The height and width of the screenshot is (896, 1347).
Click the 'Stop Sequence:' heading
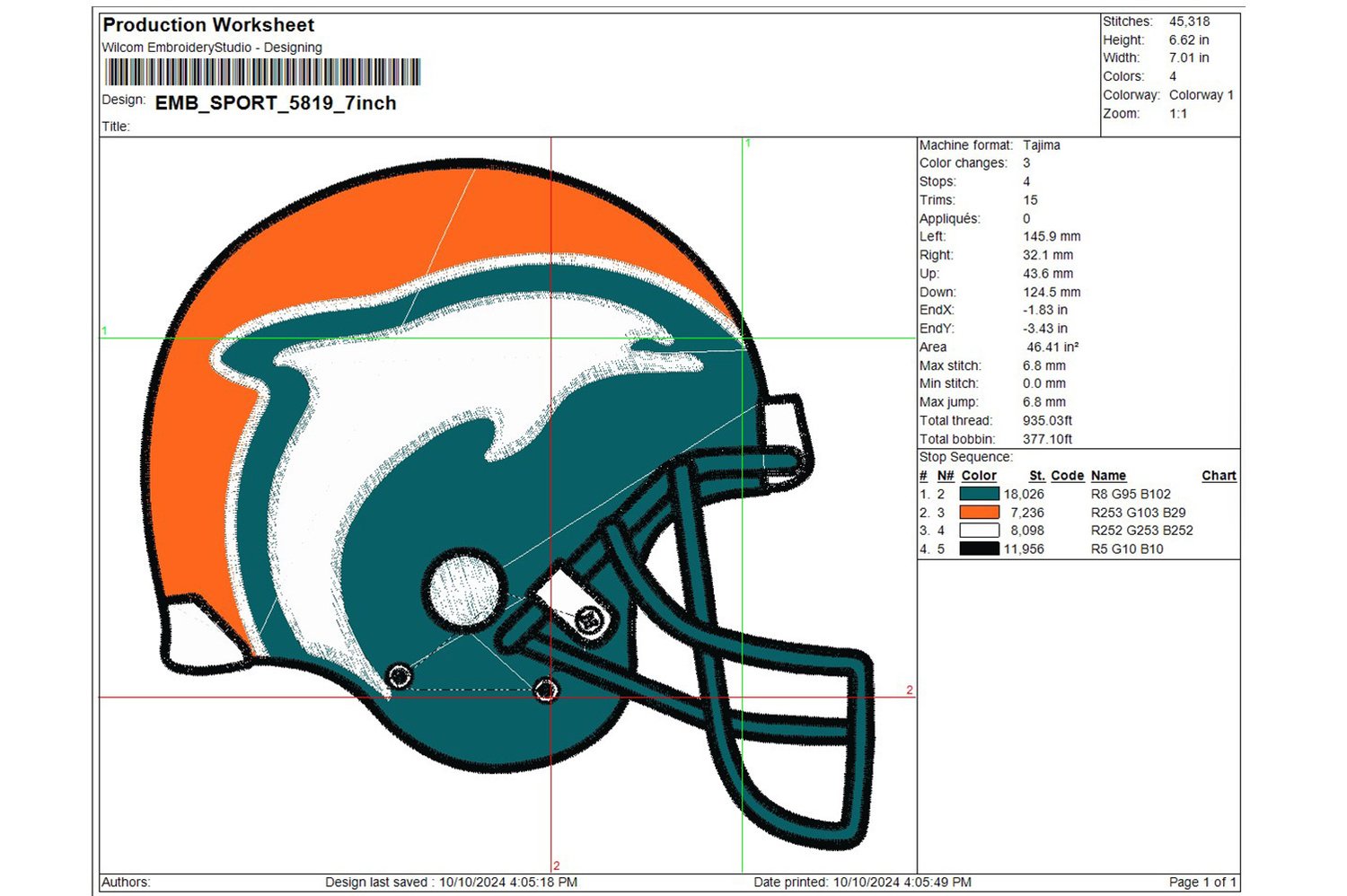click(966, 457)
